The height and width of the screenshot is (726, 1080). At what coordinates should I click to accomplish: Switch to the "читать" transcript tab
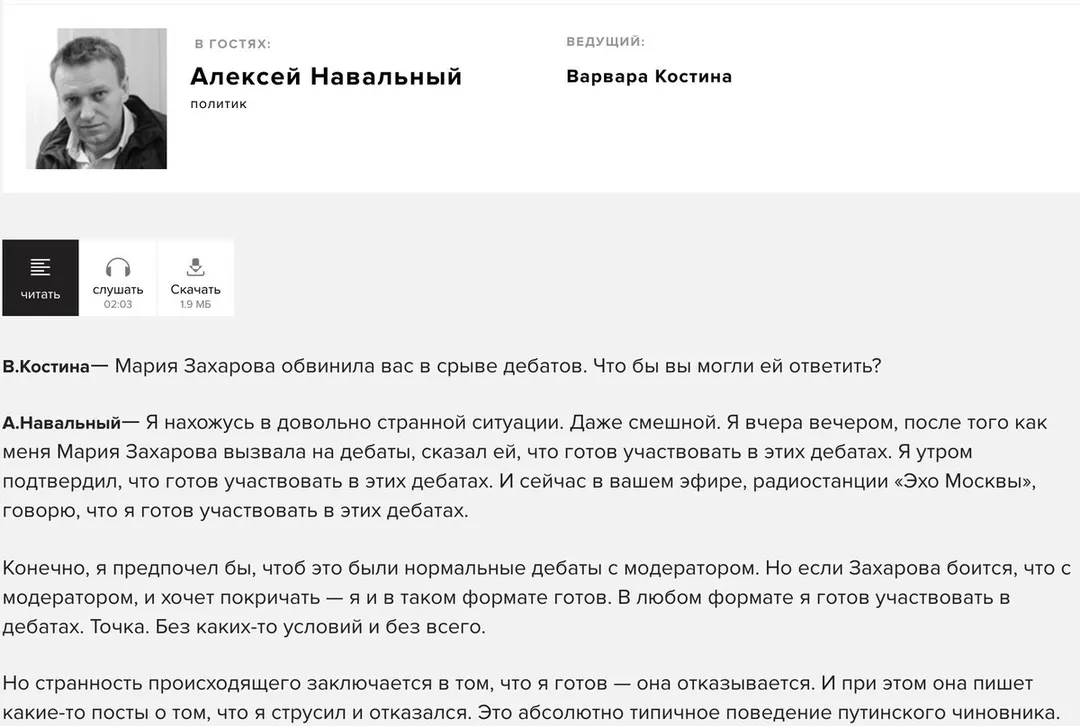click(x=41, y=278)
